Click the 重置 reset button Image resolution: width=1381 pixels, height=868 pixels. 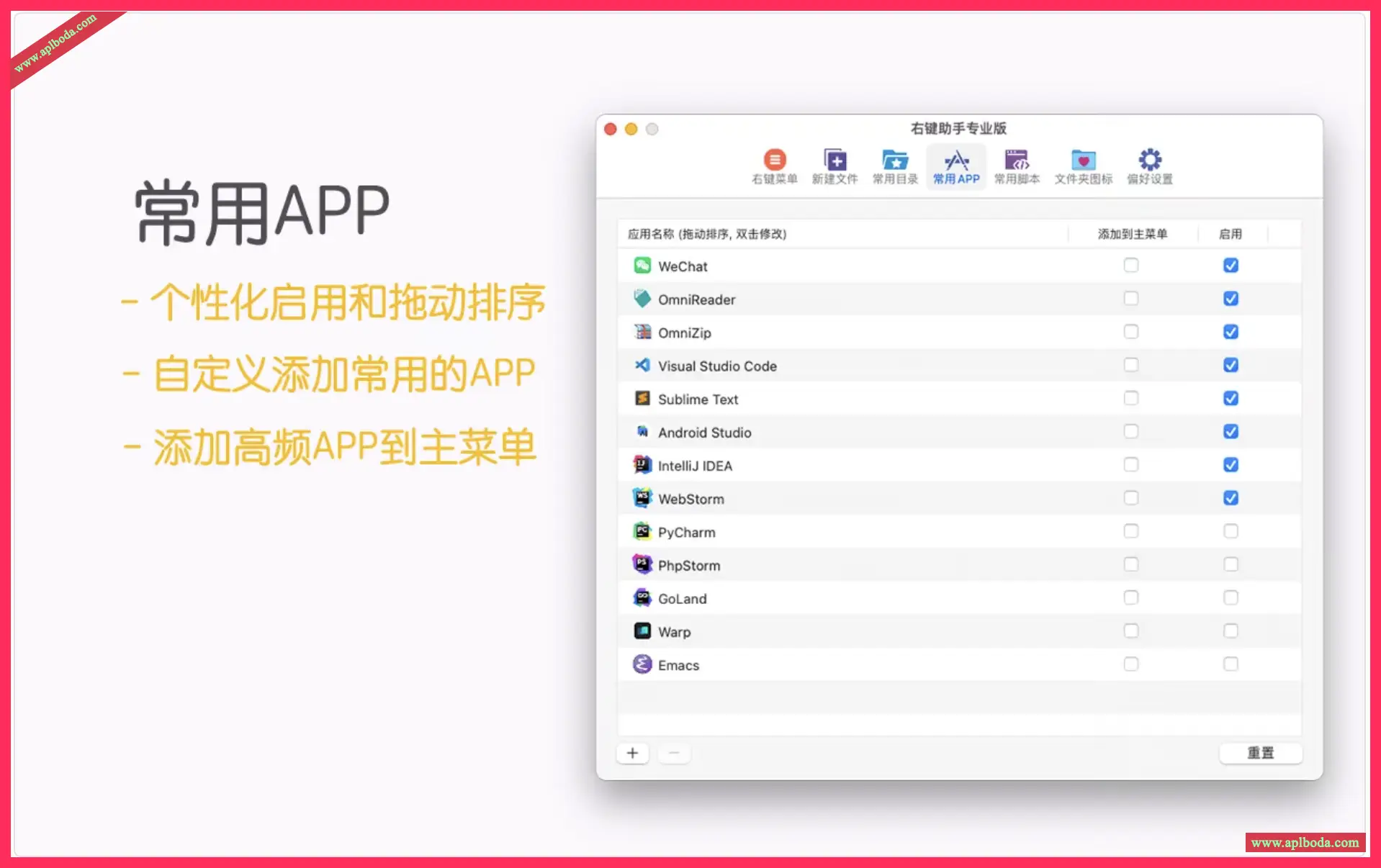[1260, 753]
